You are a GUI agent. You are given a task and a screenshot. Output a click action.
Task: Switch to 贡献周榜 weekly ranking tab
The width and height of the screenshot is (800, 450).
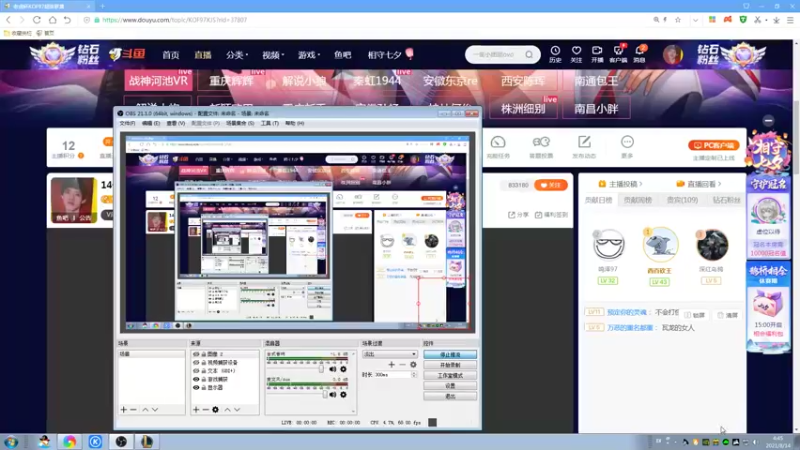coord(638,201)
